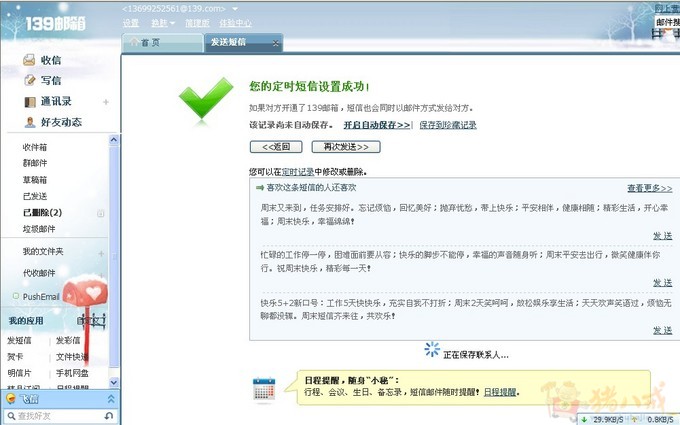Open the 定时记录 link

298,172
